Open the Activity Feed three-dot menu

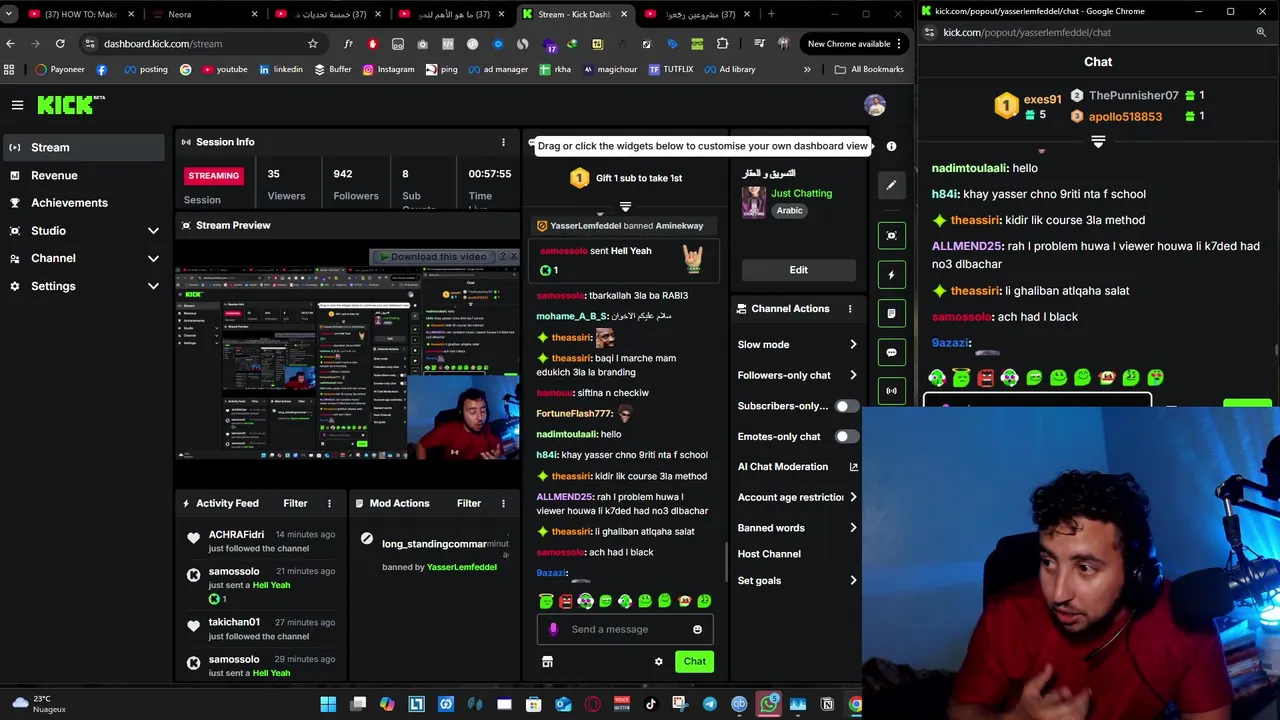click(329, 503)
